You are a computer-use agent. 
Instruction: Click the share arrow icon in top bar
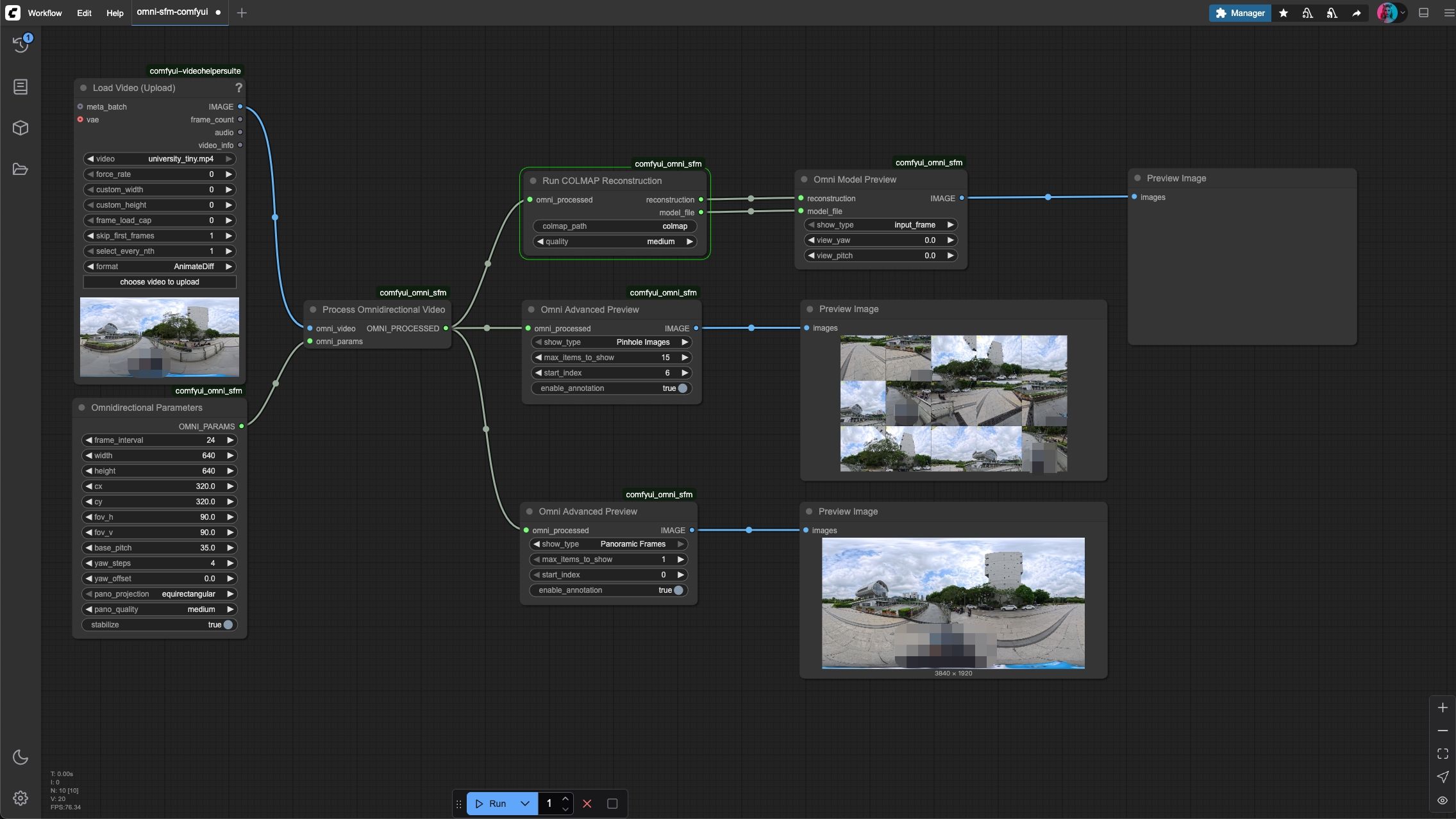[1357, 13]
